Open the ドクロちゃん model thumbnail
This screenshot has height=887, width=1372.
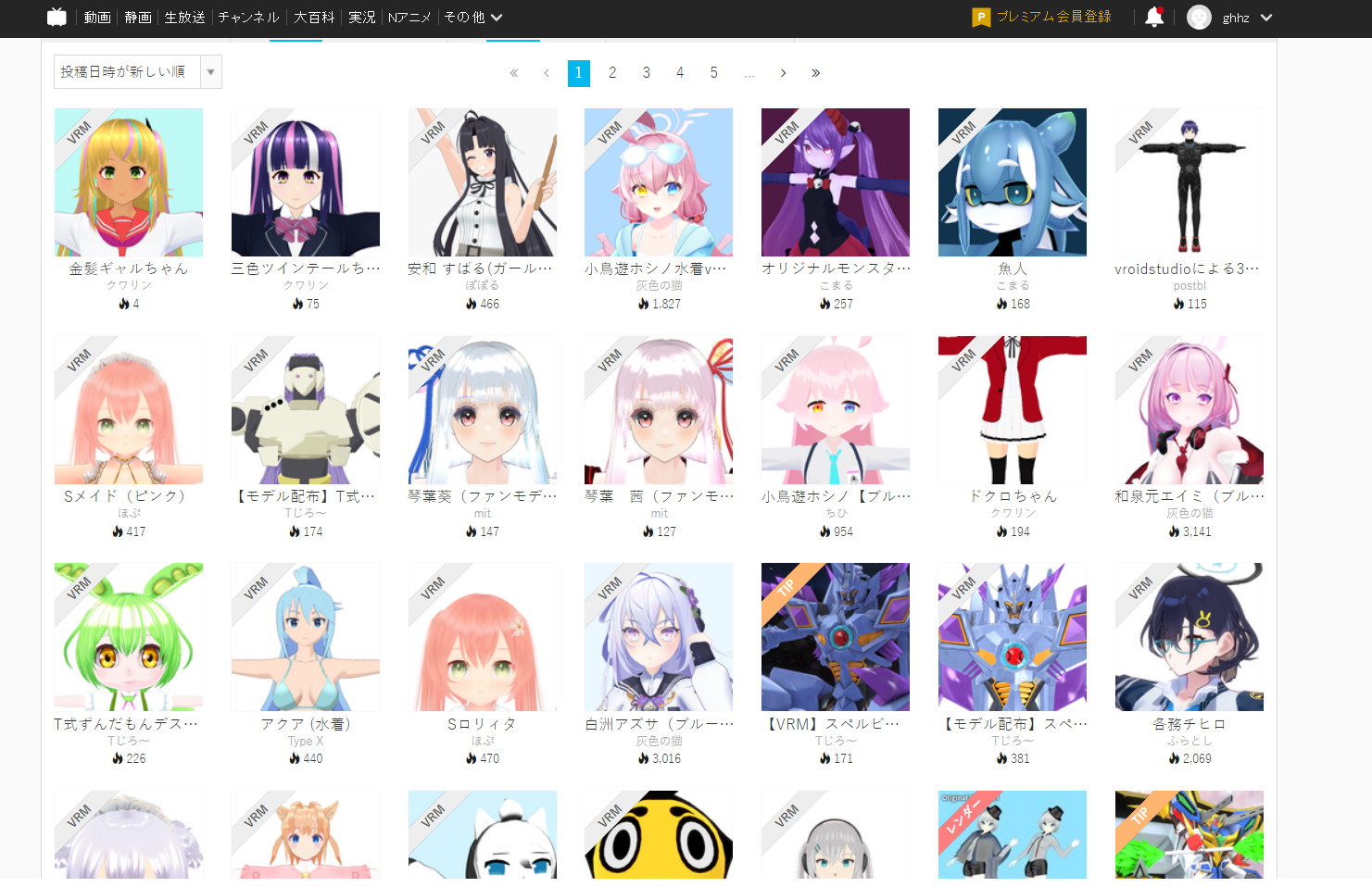click(x=1013, y=410)
